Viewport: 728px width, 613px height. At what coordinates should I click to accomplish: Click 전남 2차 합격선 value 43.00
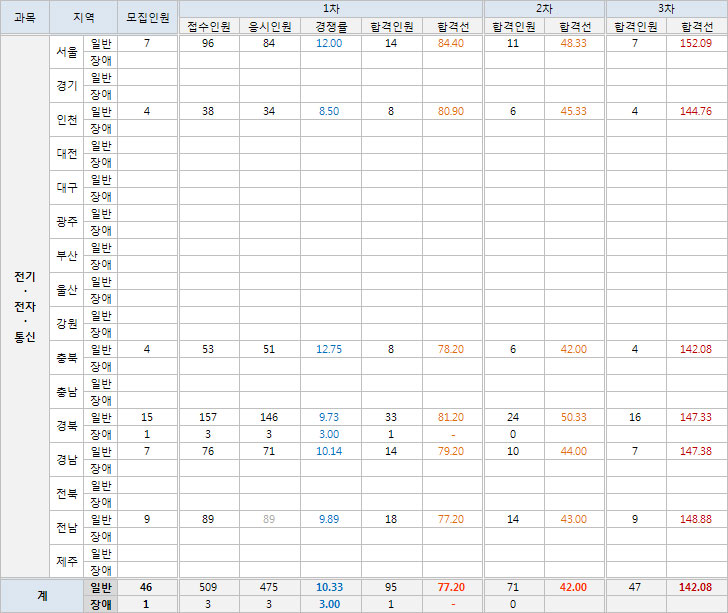point(573,519)
